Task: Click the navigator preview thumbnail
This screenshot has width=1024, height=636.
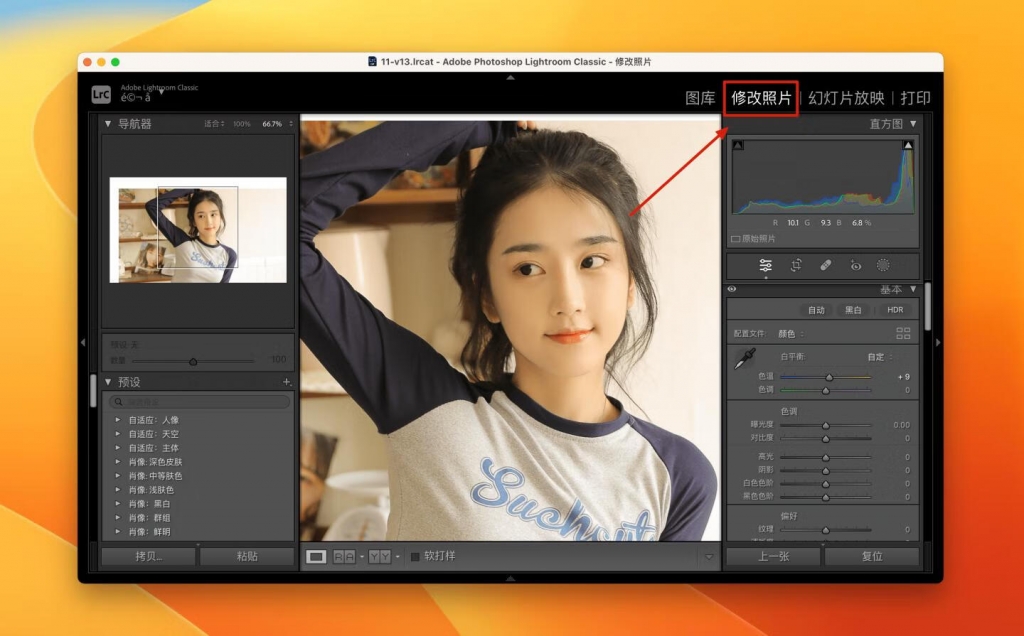Action: pyautogui.click(x=197, y=230)
